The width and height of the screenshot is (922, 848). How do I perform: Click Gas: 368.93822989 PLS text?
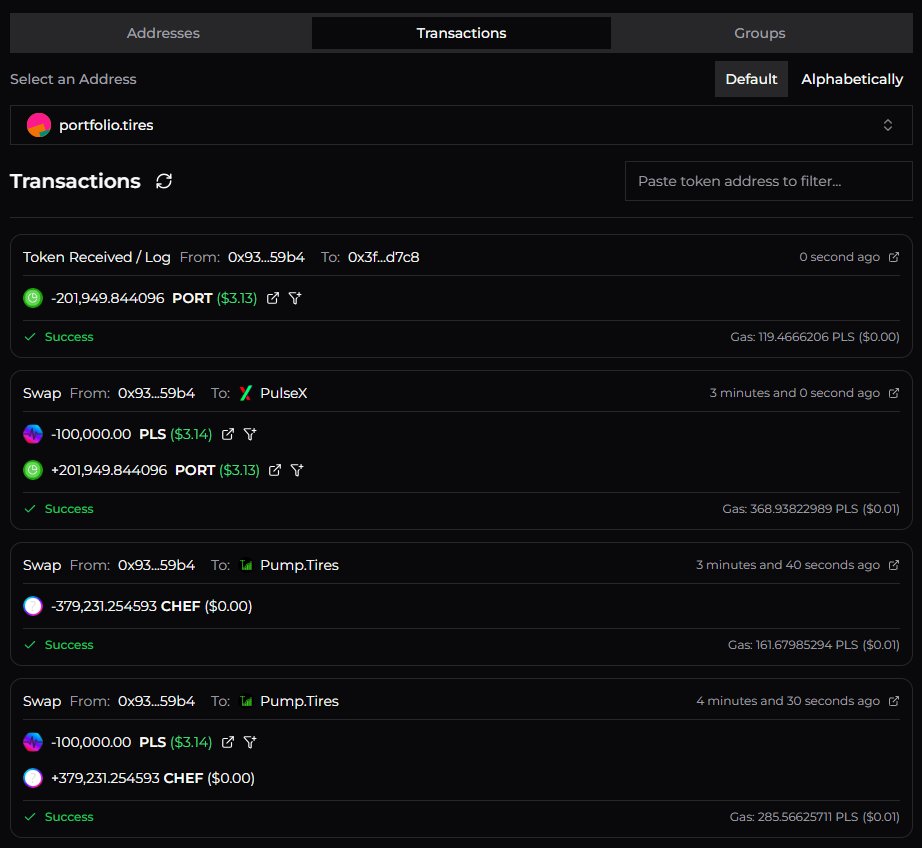[x=811, y=509]
